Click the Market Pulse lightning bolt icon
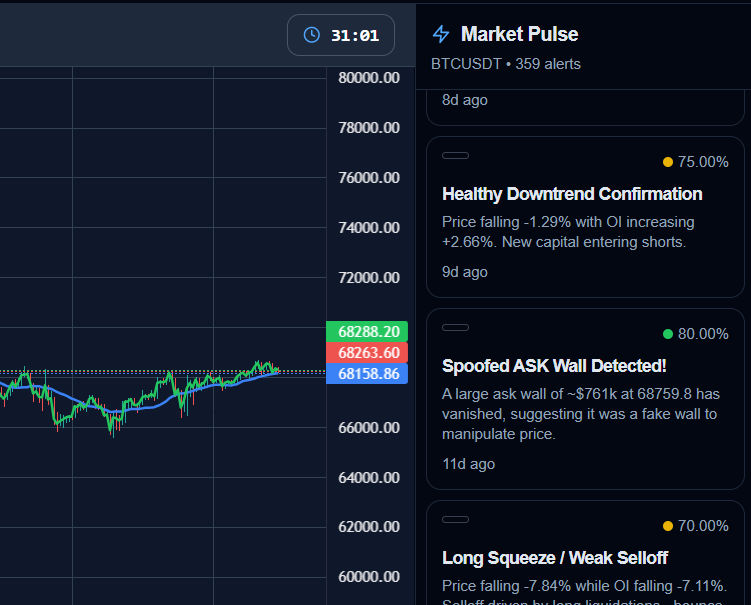Image resolution: width=751 pixels, height=605 pixels. 441,34
